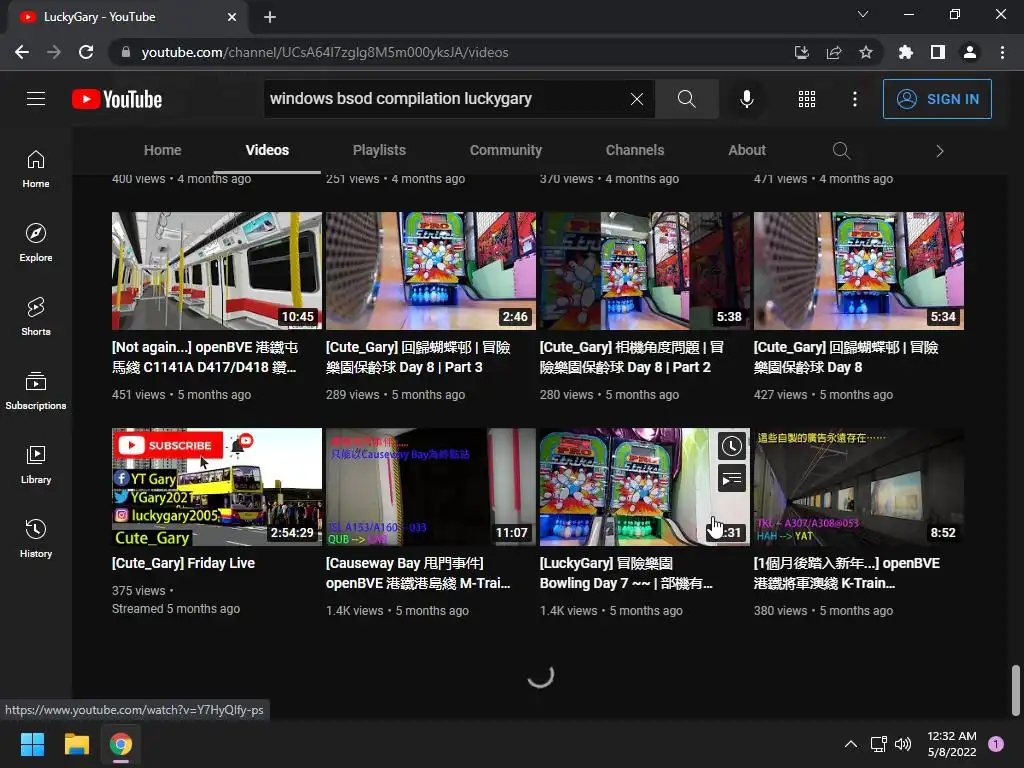The width and height of the screenshot is (1024, 768).
Task: Open the '[Cute_Gary] Friday Live' title link
Action: coord(184,563)
